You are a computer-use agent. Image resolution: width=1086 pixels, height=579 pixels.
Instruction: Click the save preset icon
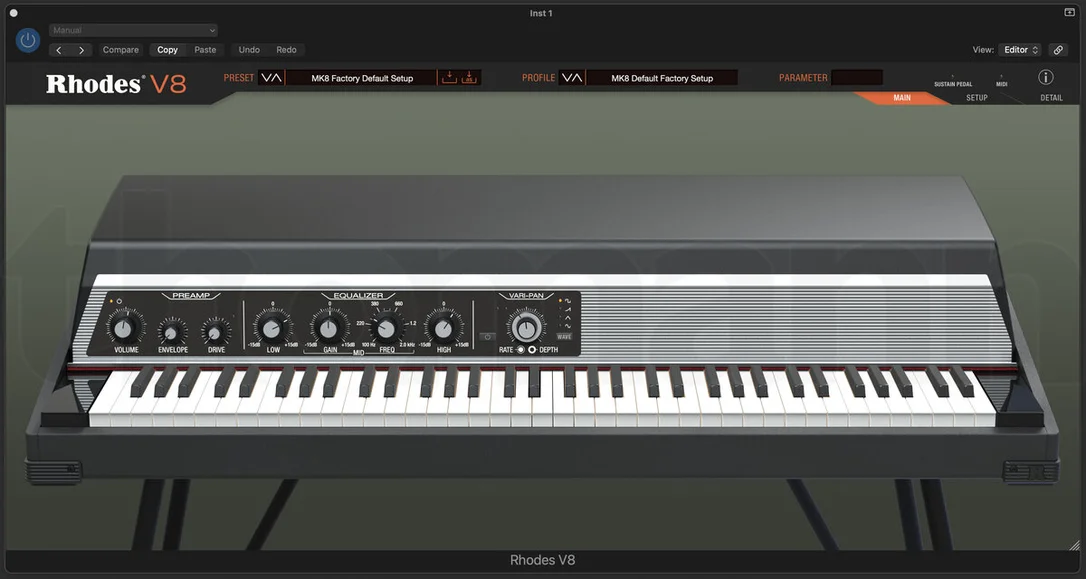tap(449, 78)
